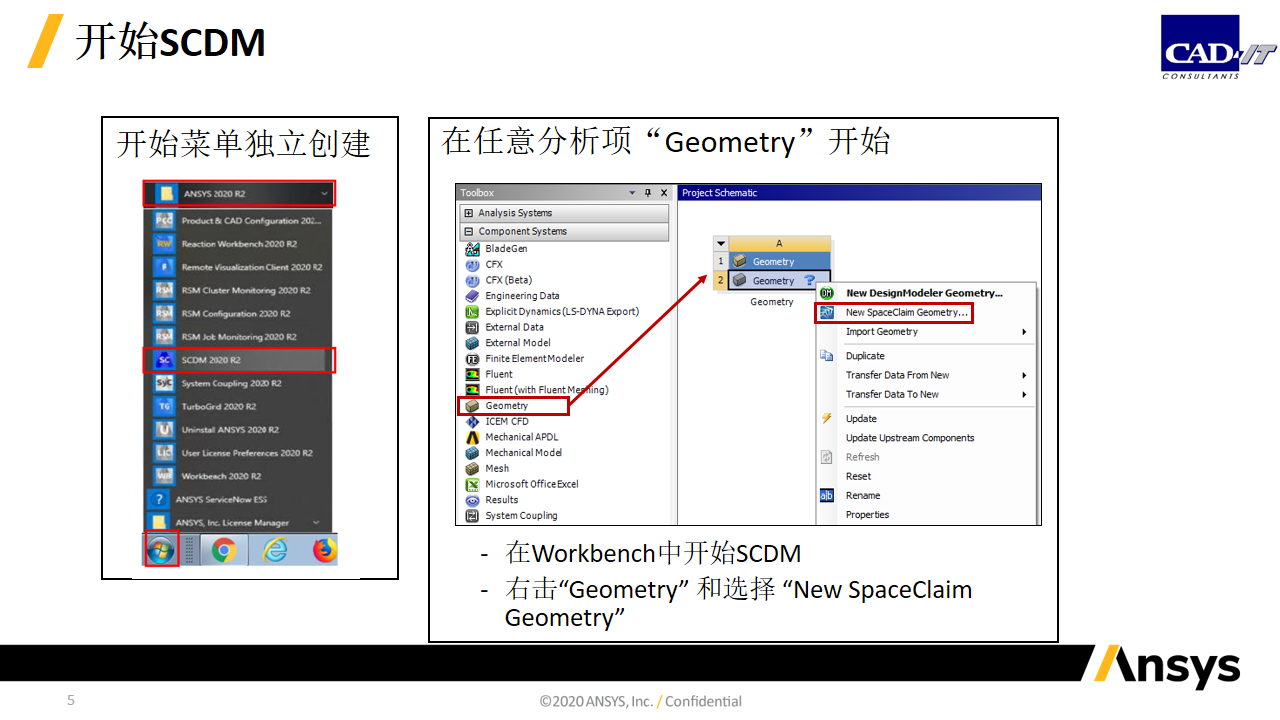Open Product & CAD Configuration 2020 entry

point(239,220)
